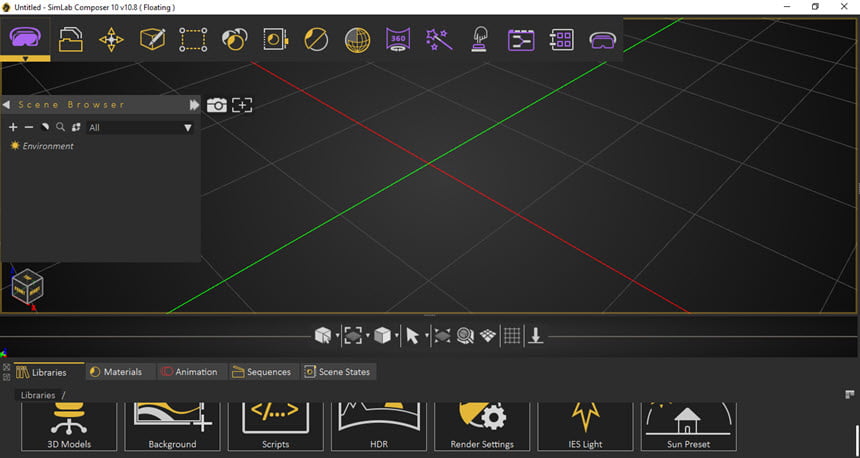Select the Transform move-arrows tool
This screenshot has height=458, width=860.
tap(111, 40)
